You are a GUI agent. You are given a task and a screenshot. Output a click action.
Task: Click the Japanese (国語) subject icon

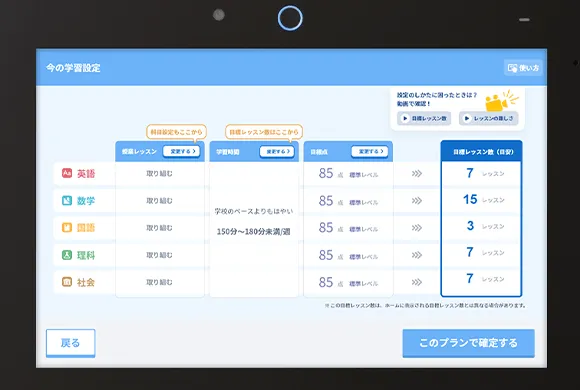[67, 227]
